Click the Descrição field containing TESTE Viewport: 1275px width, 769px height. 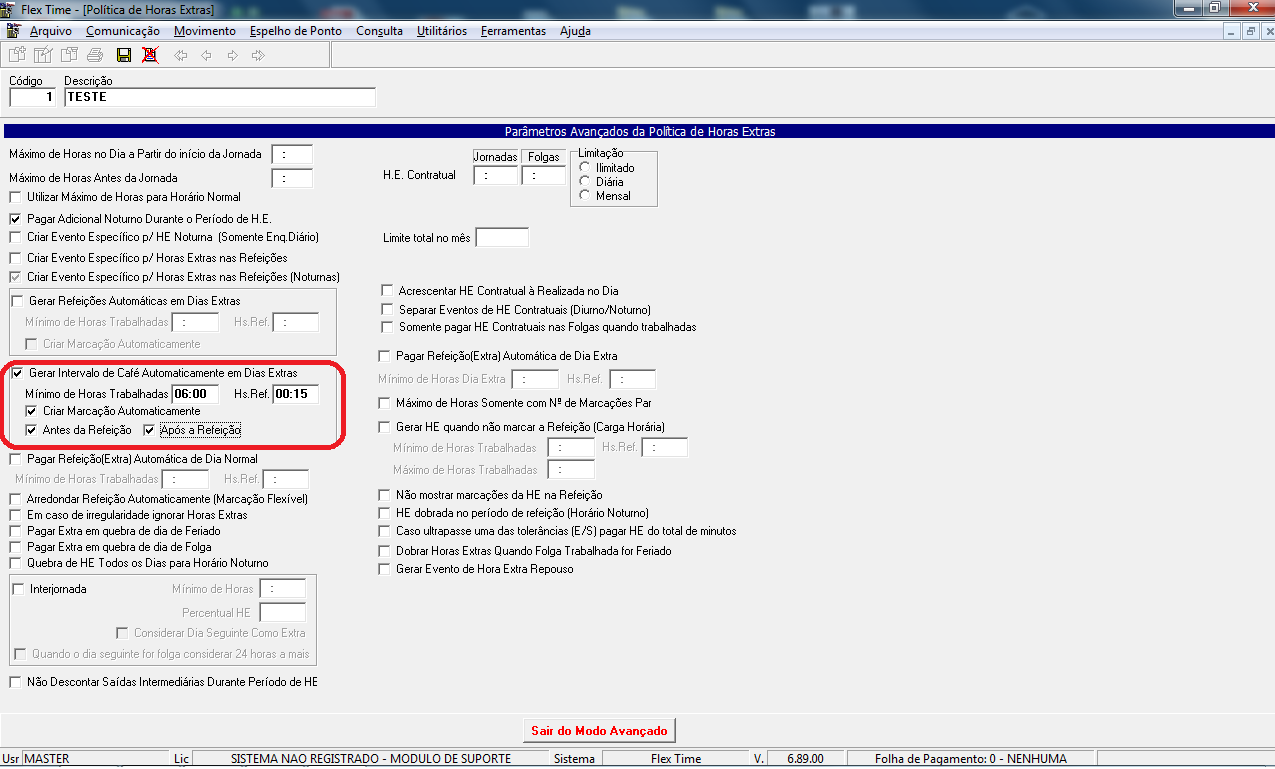tap(220, 97)
